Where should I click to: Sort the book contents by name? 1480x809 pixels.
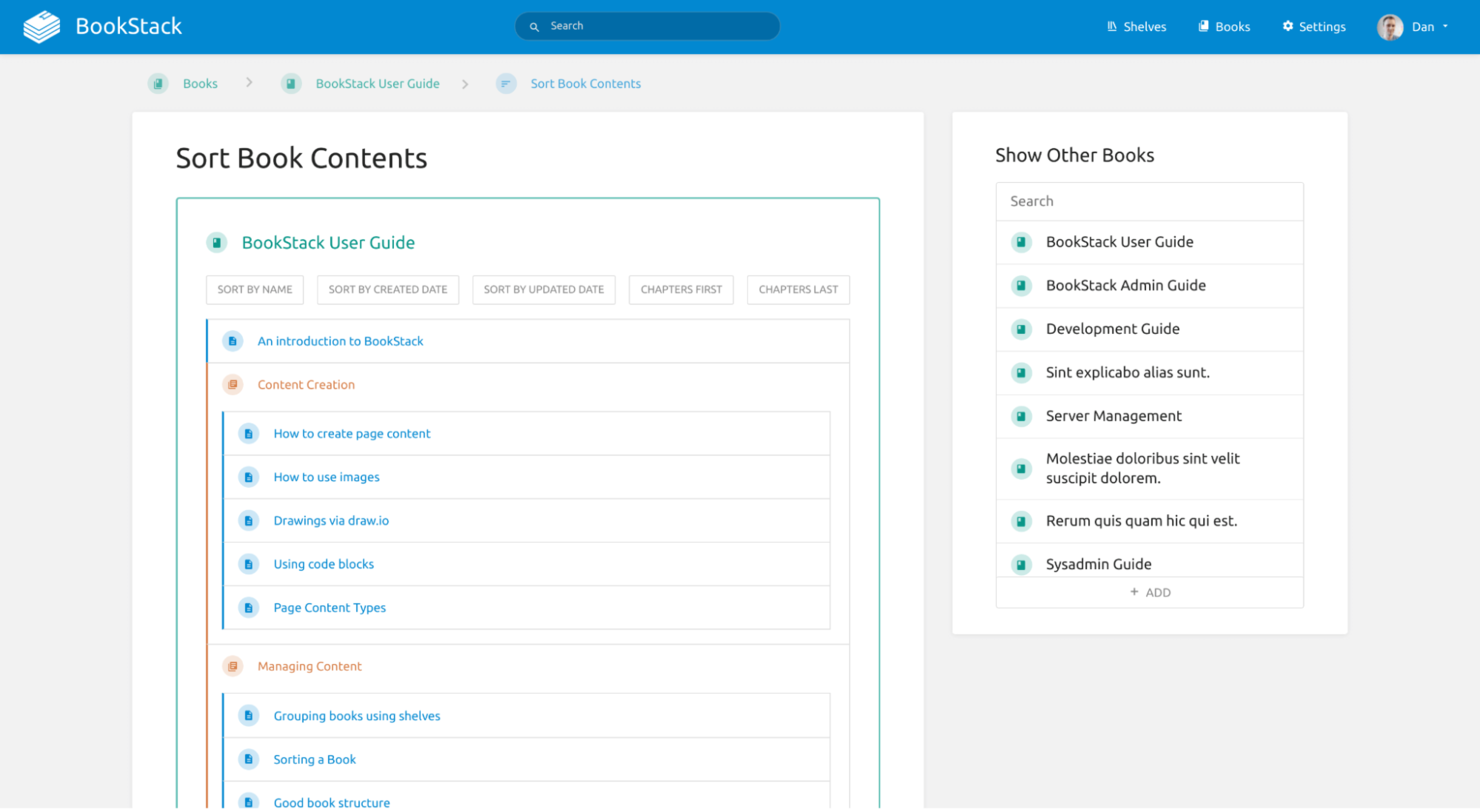point(254,289)
